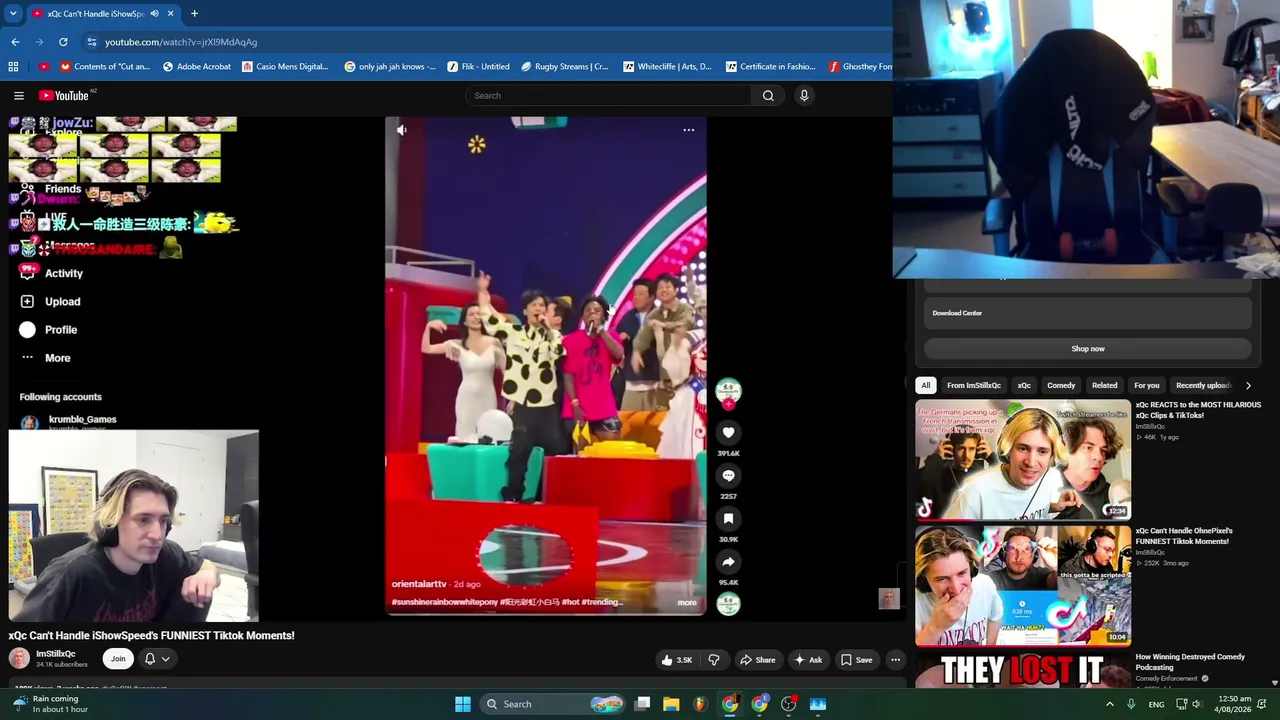View site information icon in address bar
1280x720 pixels.
[x=92, y=42]
